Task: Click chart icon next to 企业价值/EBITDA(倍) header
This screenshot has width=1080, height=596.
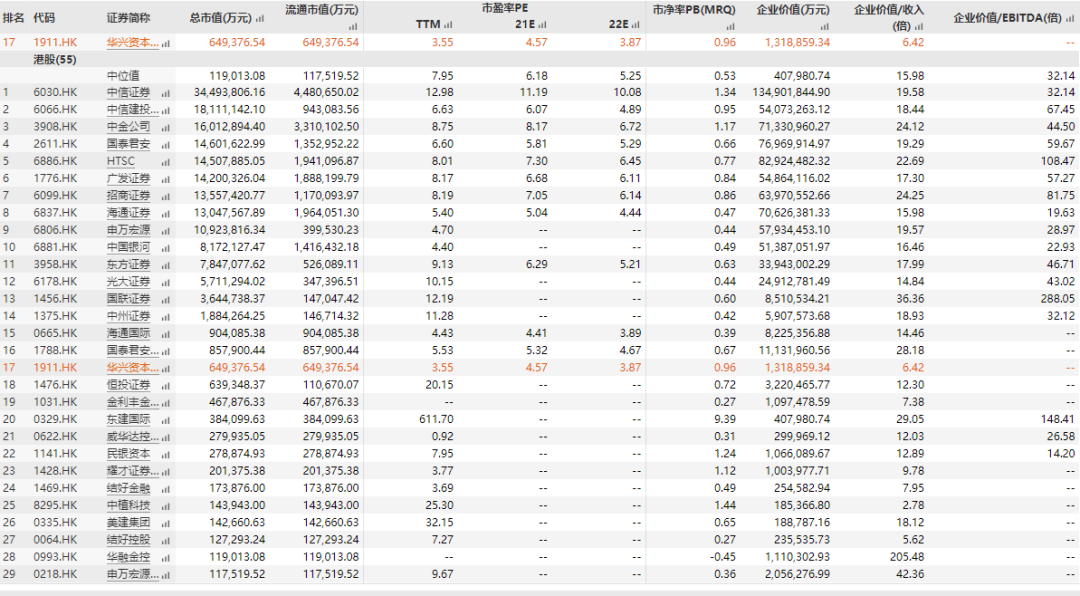Action: coord(1073,19)
